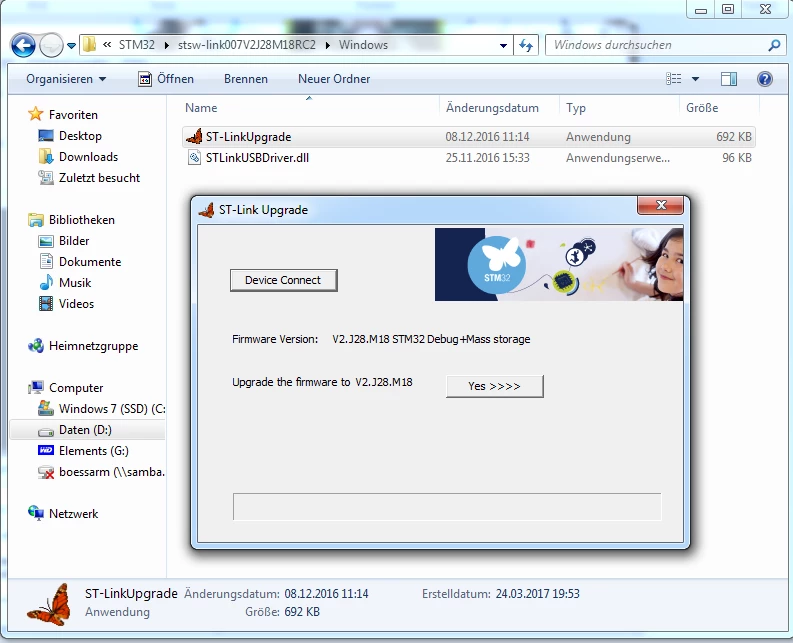Select the ST-LinkUpgrade file
Image resolution: width=793 pixels, height=643 pixels.
(x=468, y=137)
